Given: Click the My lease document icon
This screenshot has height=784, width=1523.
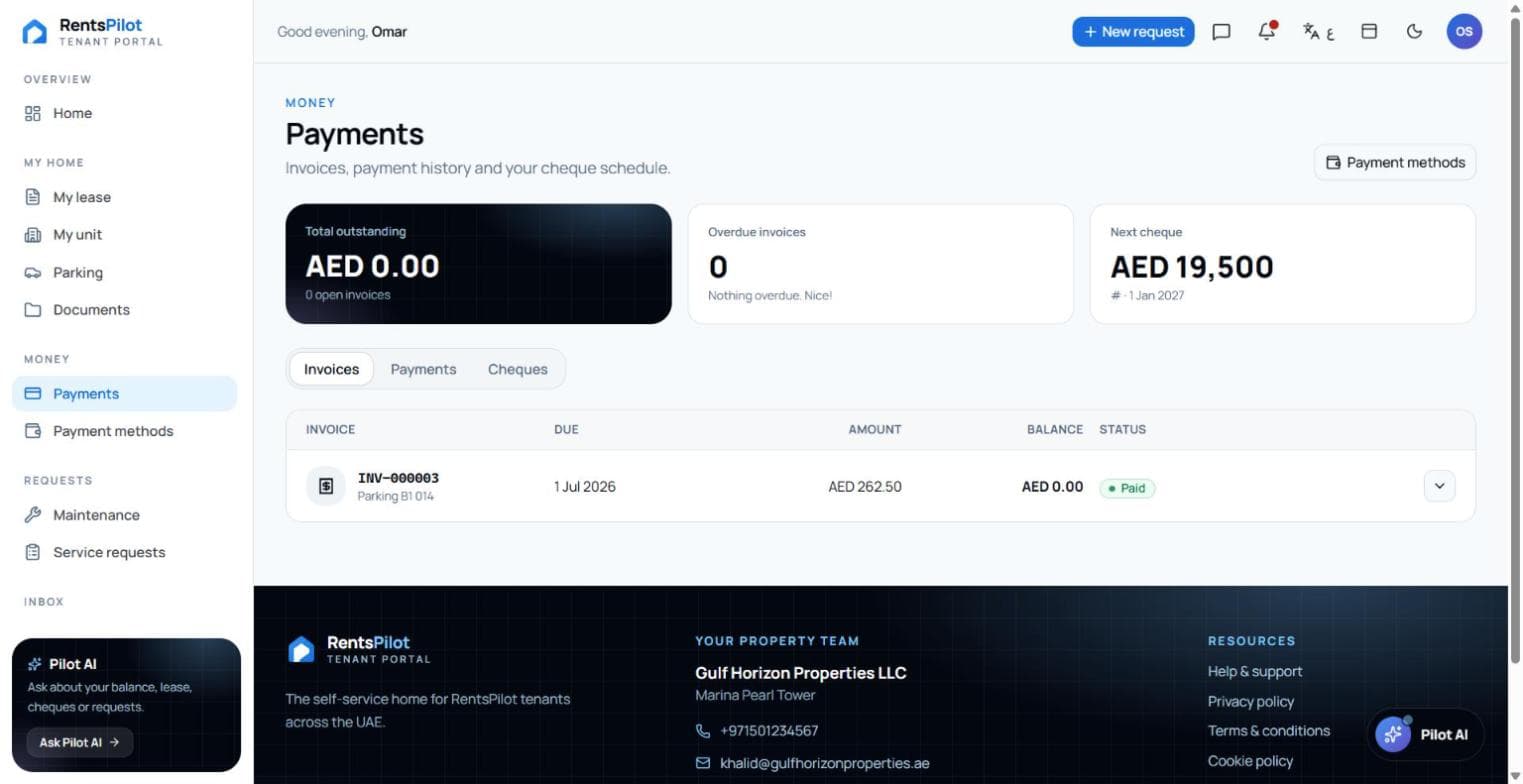Looking at the screenshot, I should 33,197.
